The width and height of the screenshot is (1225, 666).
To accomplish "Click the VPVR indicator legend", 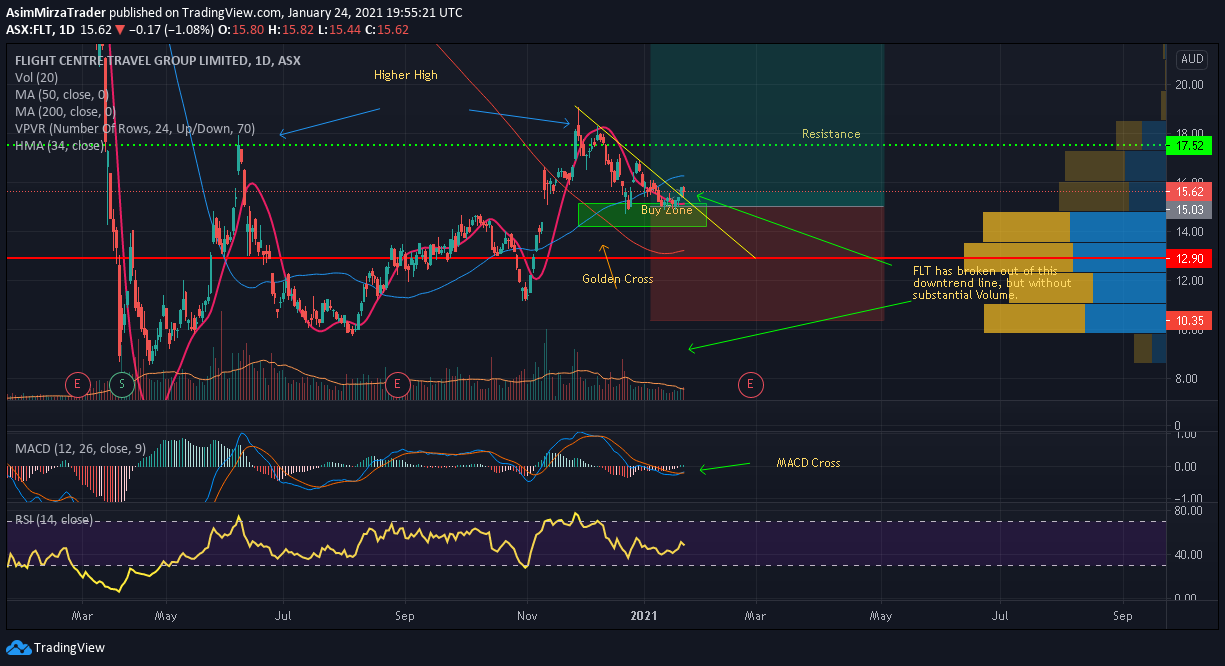I will click(x=135, y=129).
